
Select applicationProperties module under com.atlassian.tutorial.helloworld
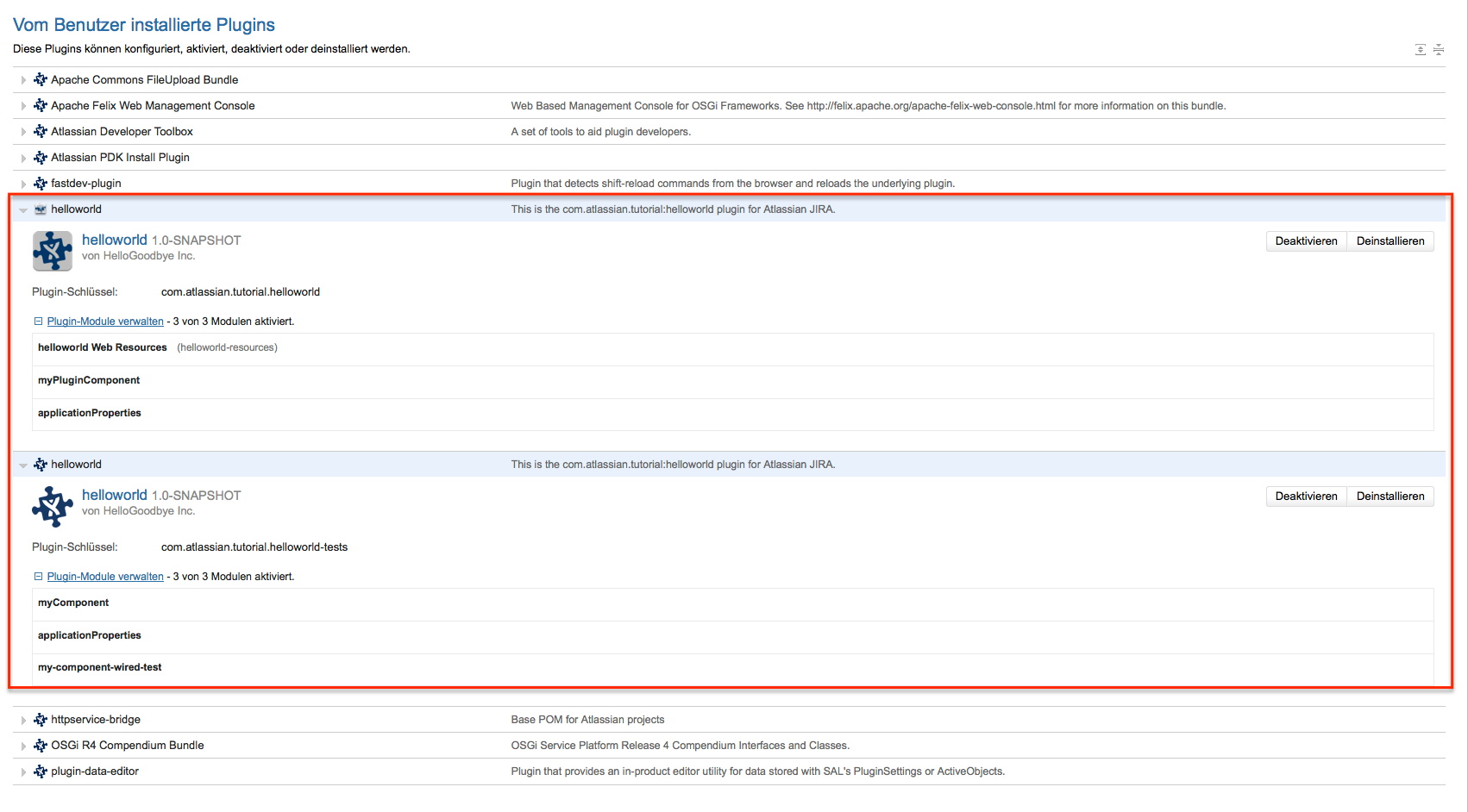[x=733, y=415]
